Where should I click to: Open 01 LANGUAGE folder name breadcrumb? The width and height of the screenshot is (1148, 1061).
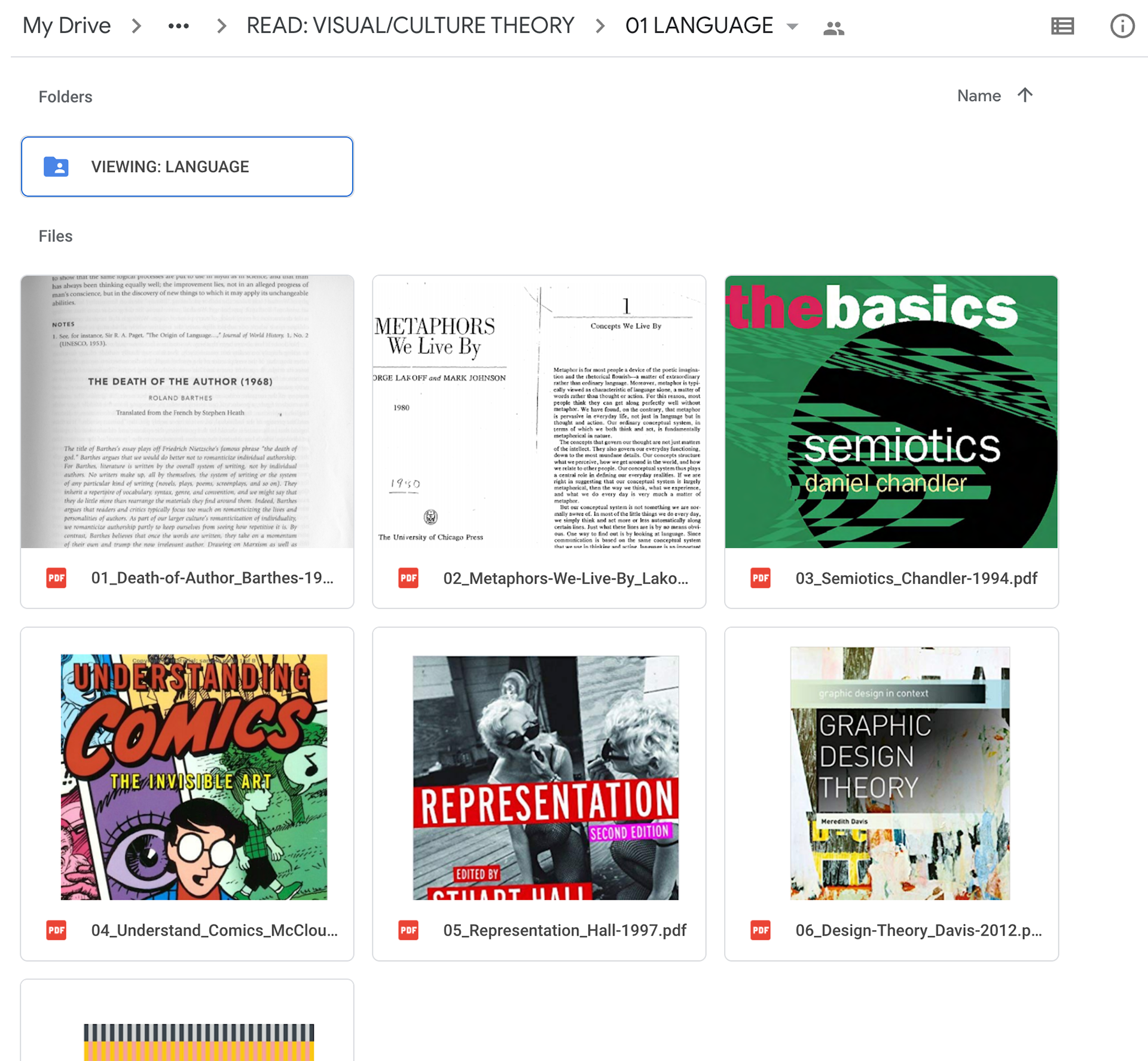pos(699,26)
